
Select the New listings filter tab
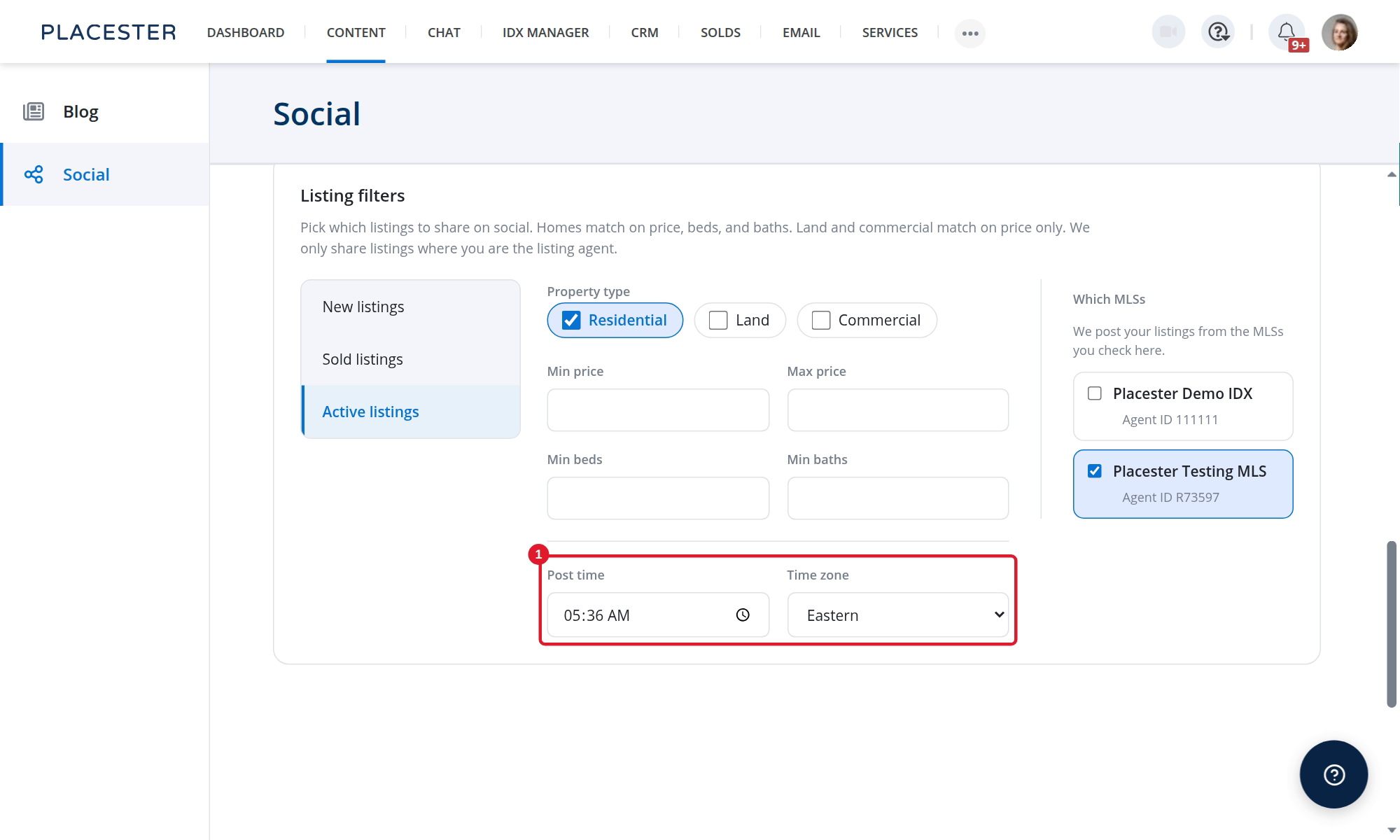(411, 307)
